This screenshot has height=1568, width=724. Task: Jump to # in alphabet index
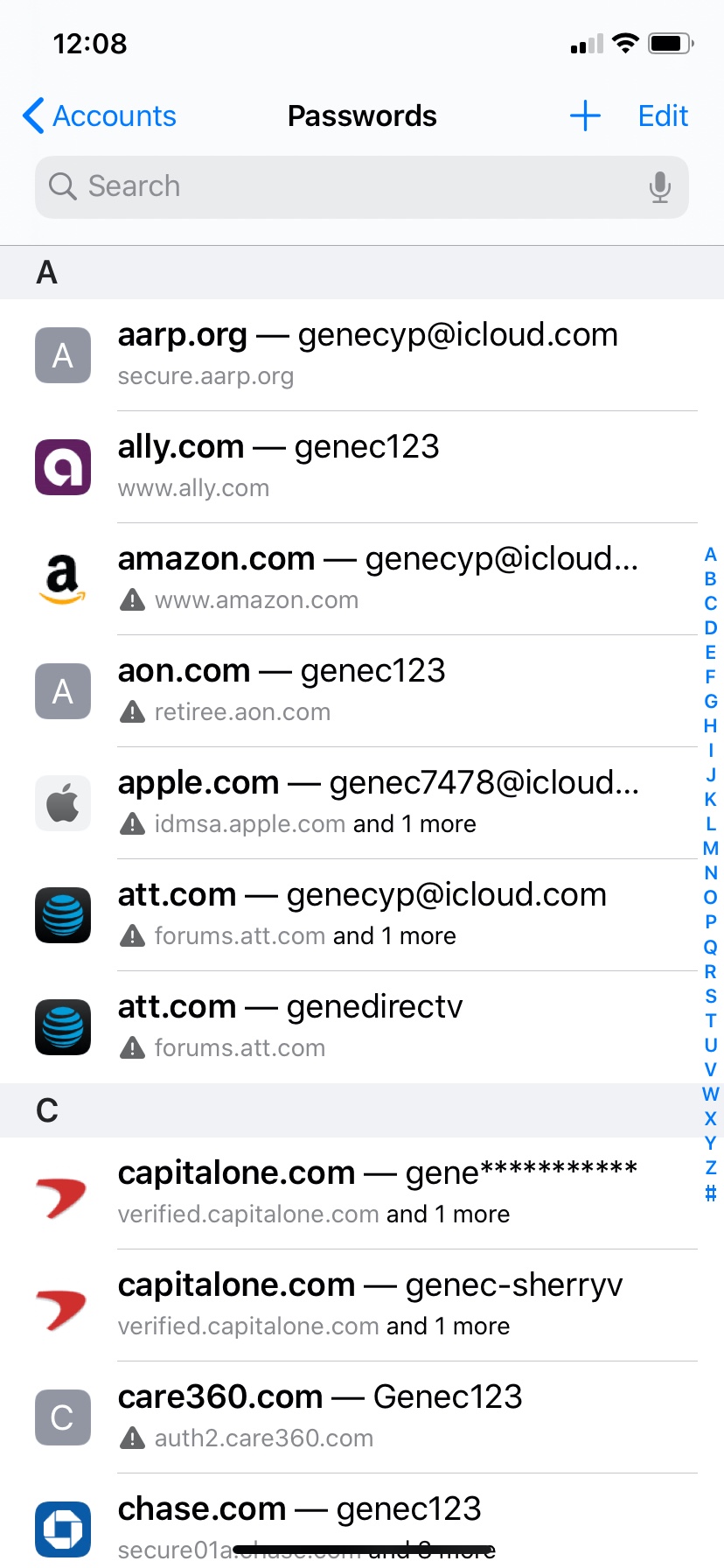(x=711, y=1193)
